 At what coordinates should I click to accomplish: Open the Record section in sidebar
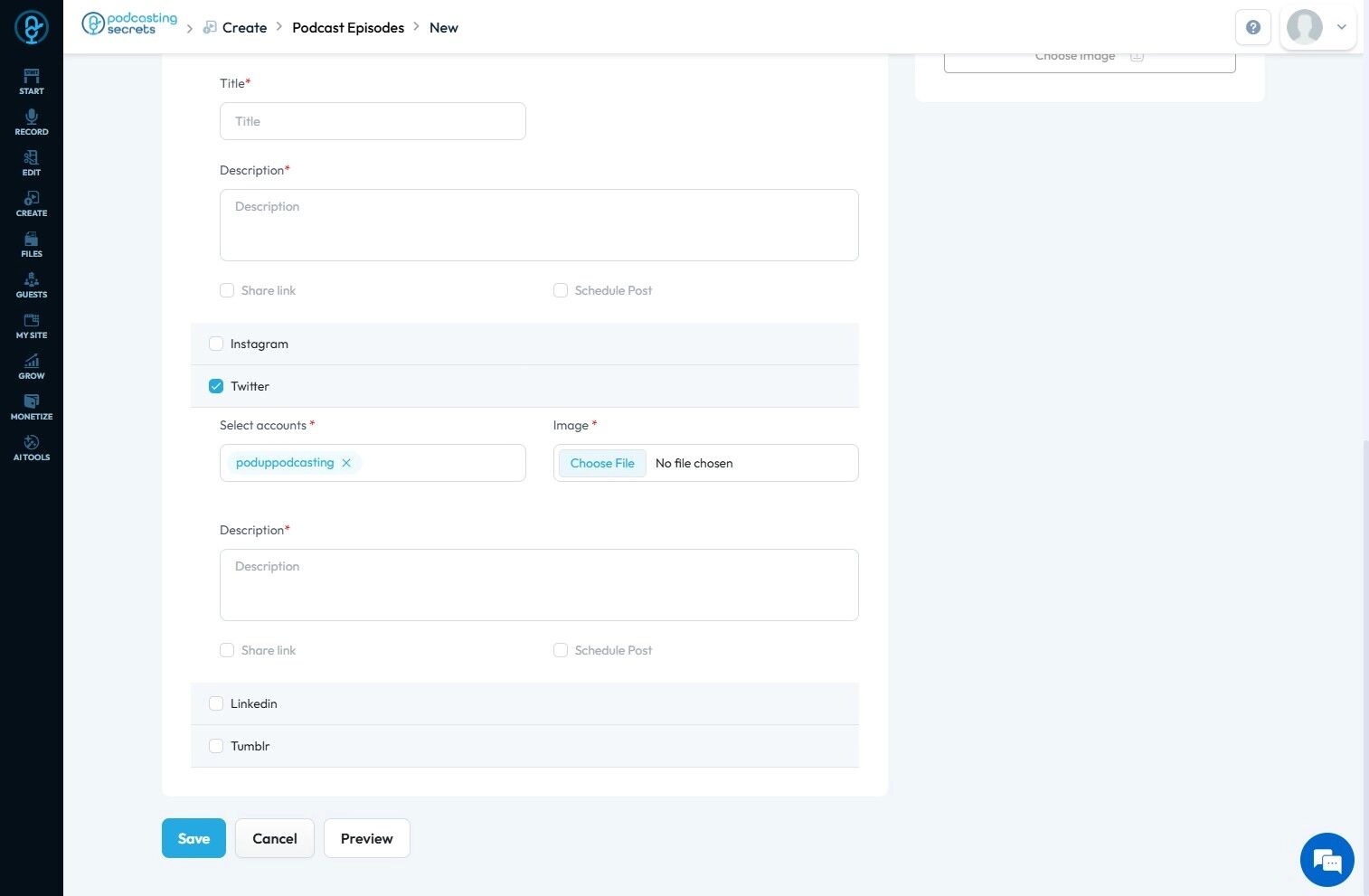[32, 122]
